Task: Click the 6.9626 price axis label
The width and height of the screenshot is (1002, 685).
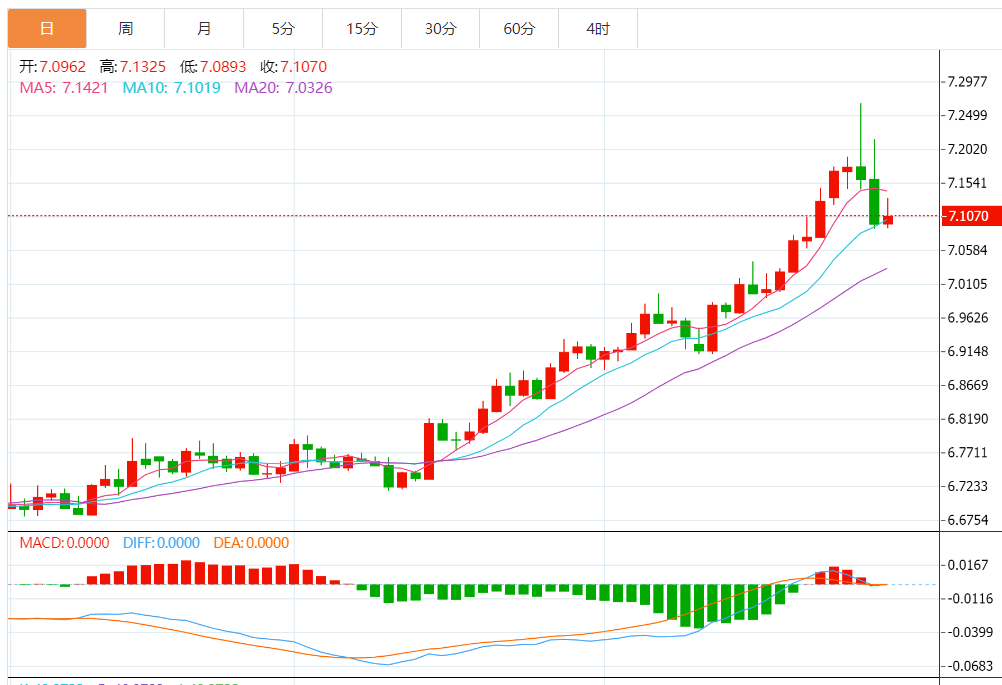Action: tap(967, 318)
